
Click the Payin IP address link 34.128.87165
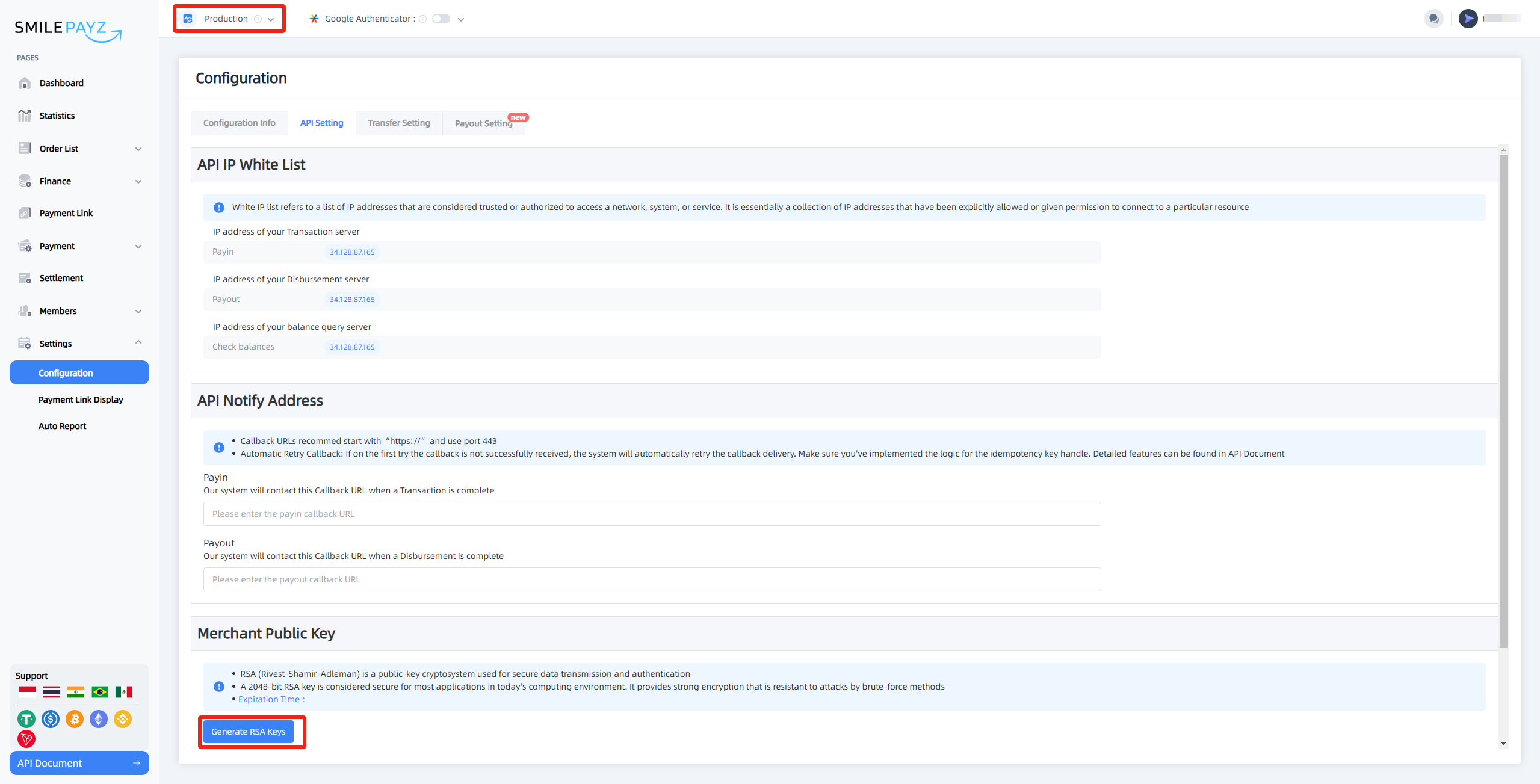coord(352,251)
